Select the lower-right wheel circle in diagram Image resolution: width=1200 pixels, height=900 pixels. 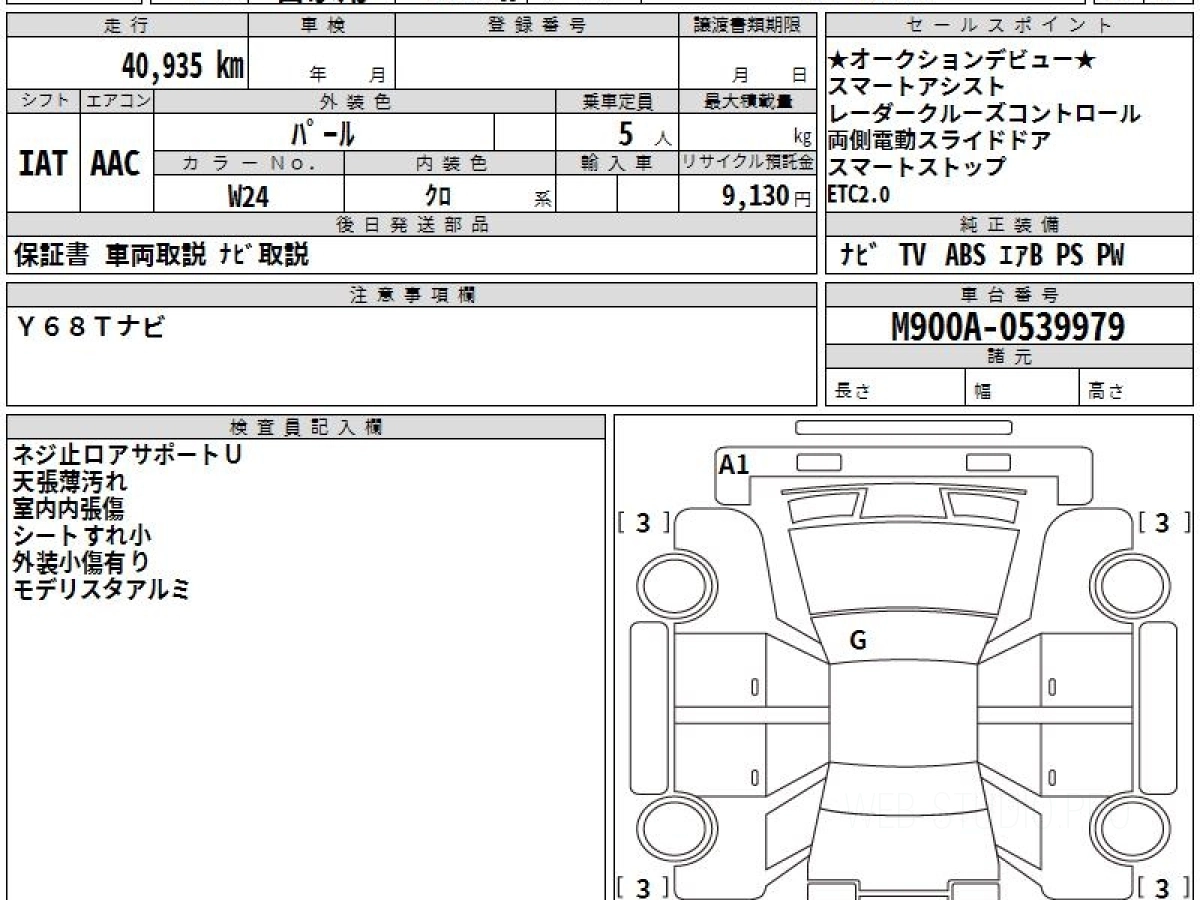(x=1127, y=830)
